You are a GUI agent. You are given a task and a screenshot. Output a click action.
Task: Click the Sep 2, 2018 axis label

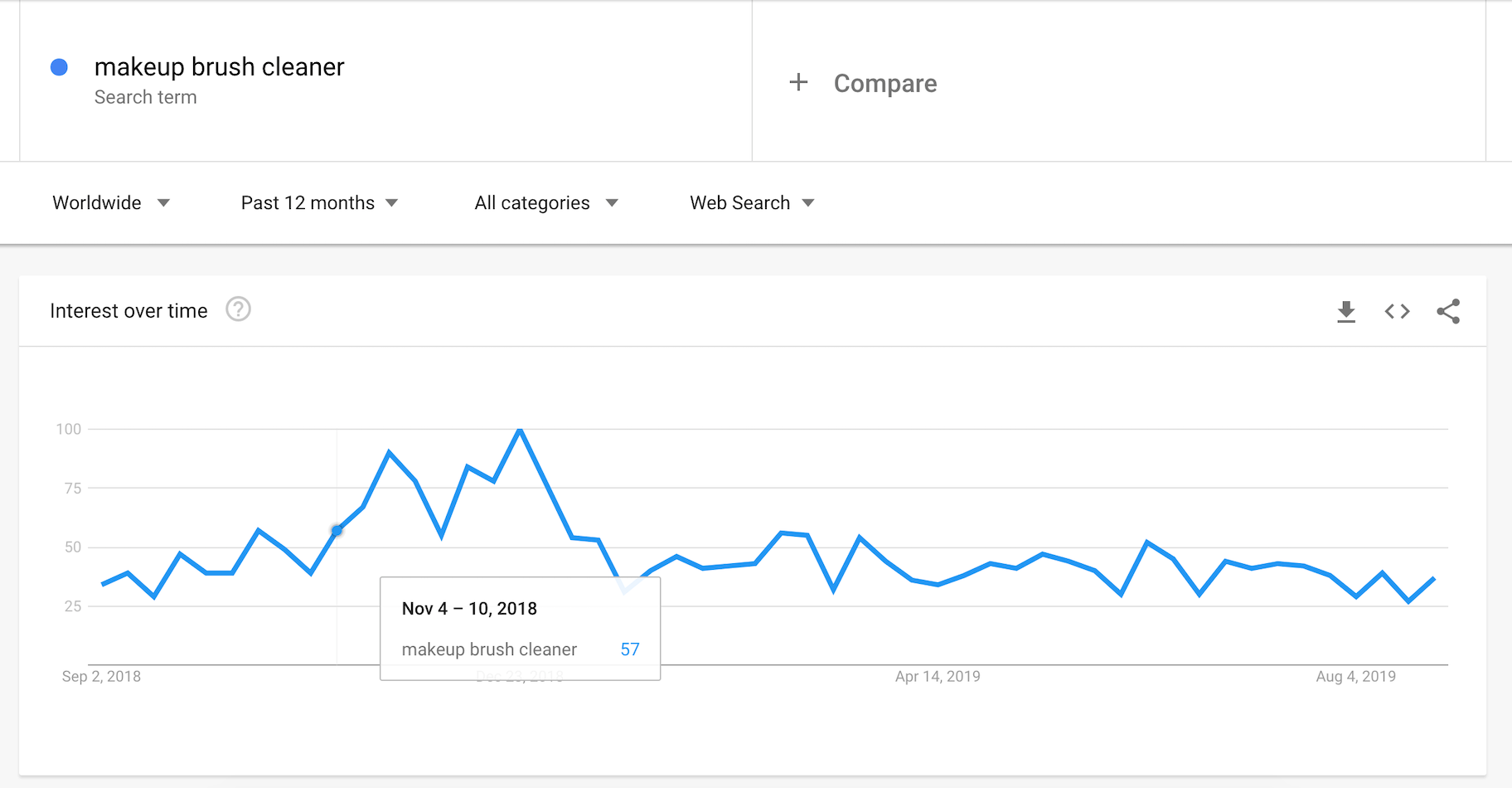click(x=101, y=677)
